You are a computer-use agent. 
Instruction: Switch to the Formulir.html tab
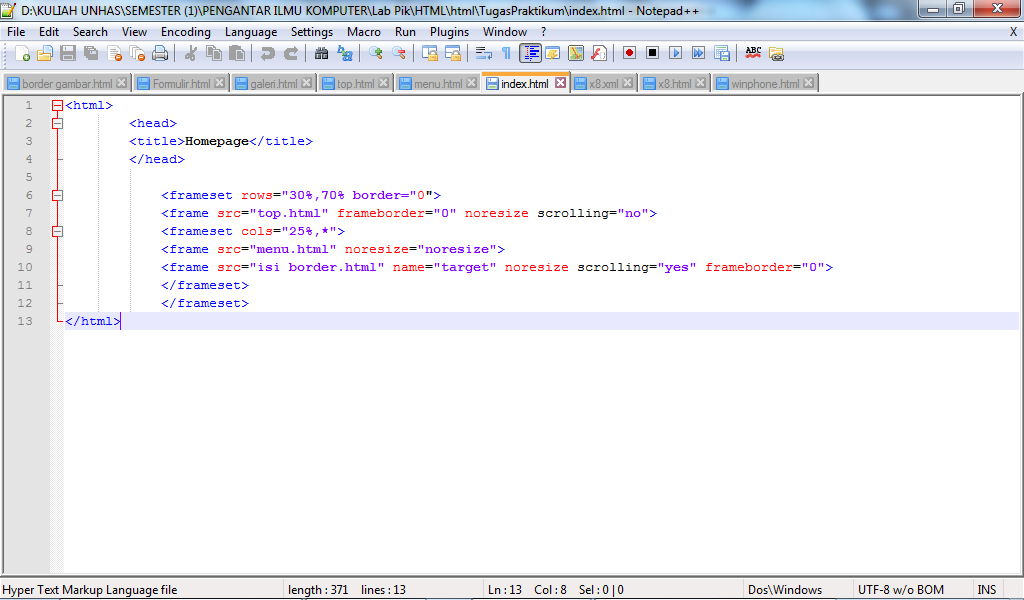pos(181,84)
